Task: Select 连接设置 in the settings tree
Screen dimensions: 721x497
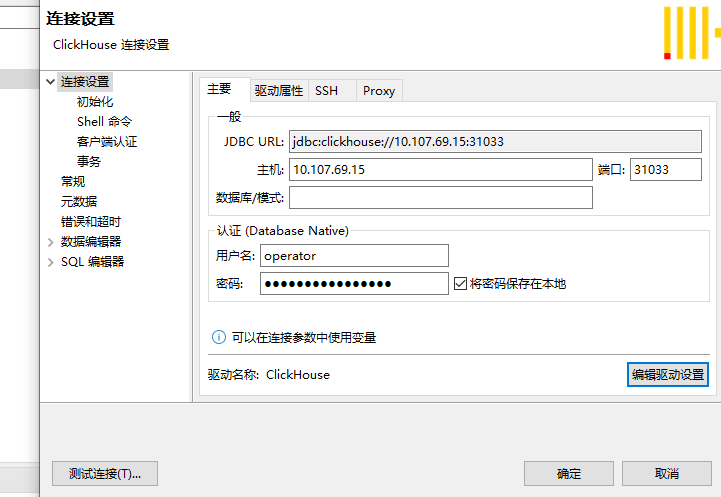Action: pos(85,82)
